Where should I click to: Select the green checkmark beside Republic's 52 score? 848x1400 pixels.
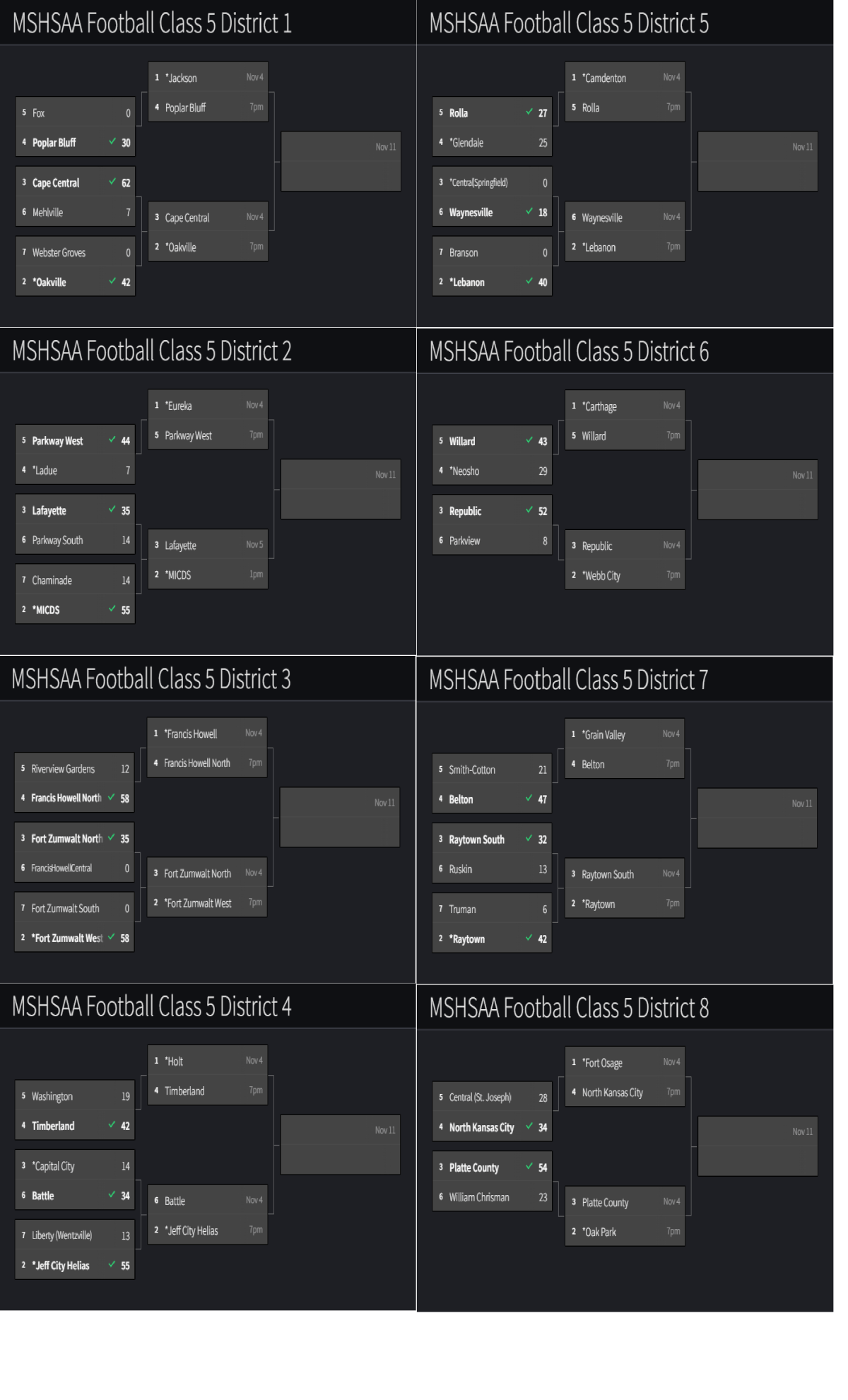(x=529, y=510)
